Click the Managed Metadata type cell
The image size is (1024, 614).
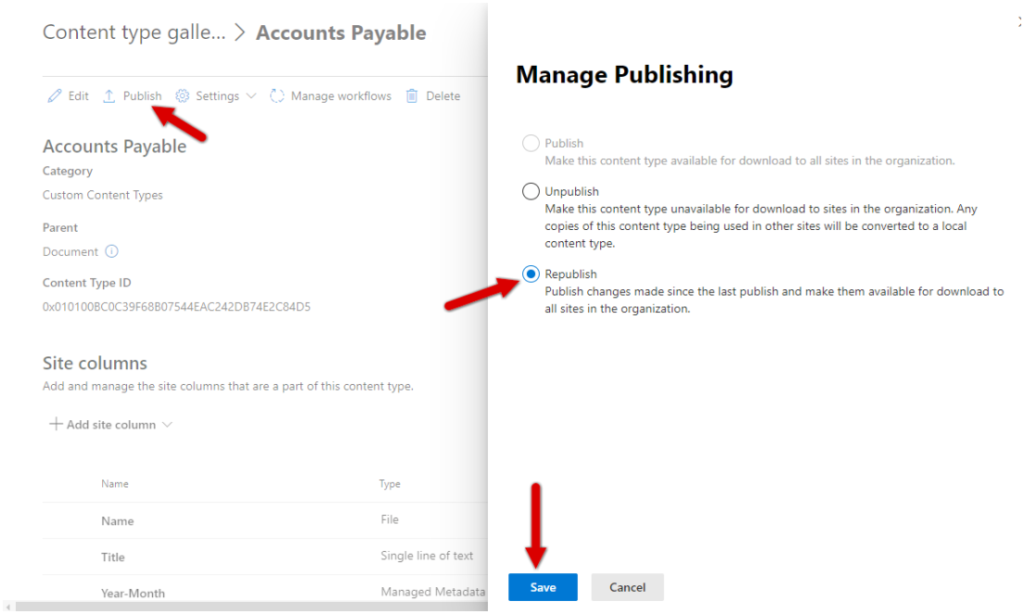[x=433, y=592]
